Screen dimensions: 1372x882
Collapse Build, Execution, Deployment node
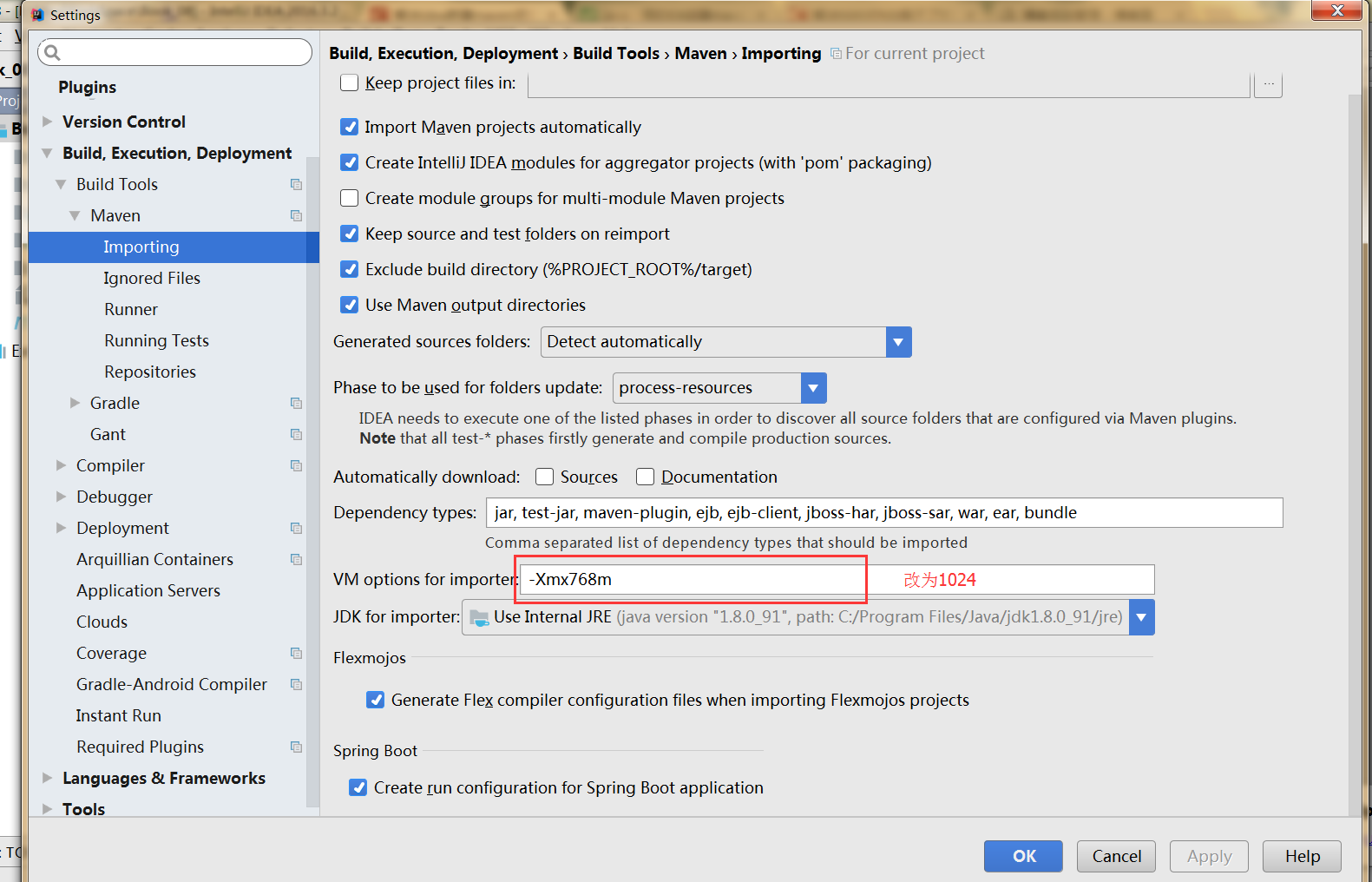point(47,153)
